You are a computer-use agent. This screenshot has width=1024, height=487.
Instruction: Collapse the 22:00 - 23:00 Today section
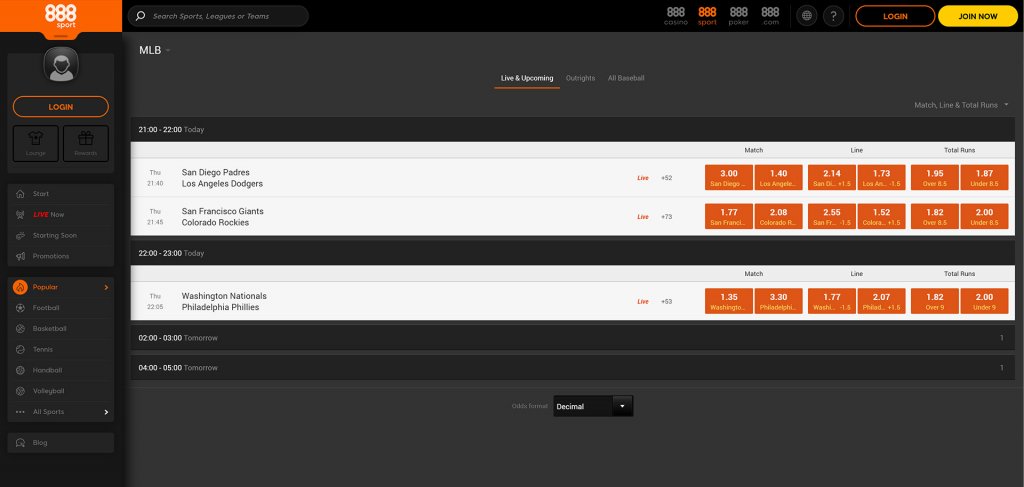pyautogui.click(x=572, y=253)
